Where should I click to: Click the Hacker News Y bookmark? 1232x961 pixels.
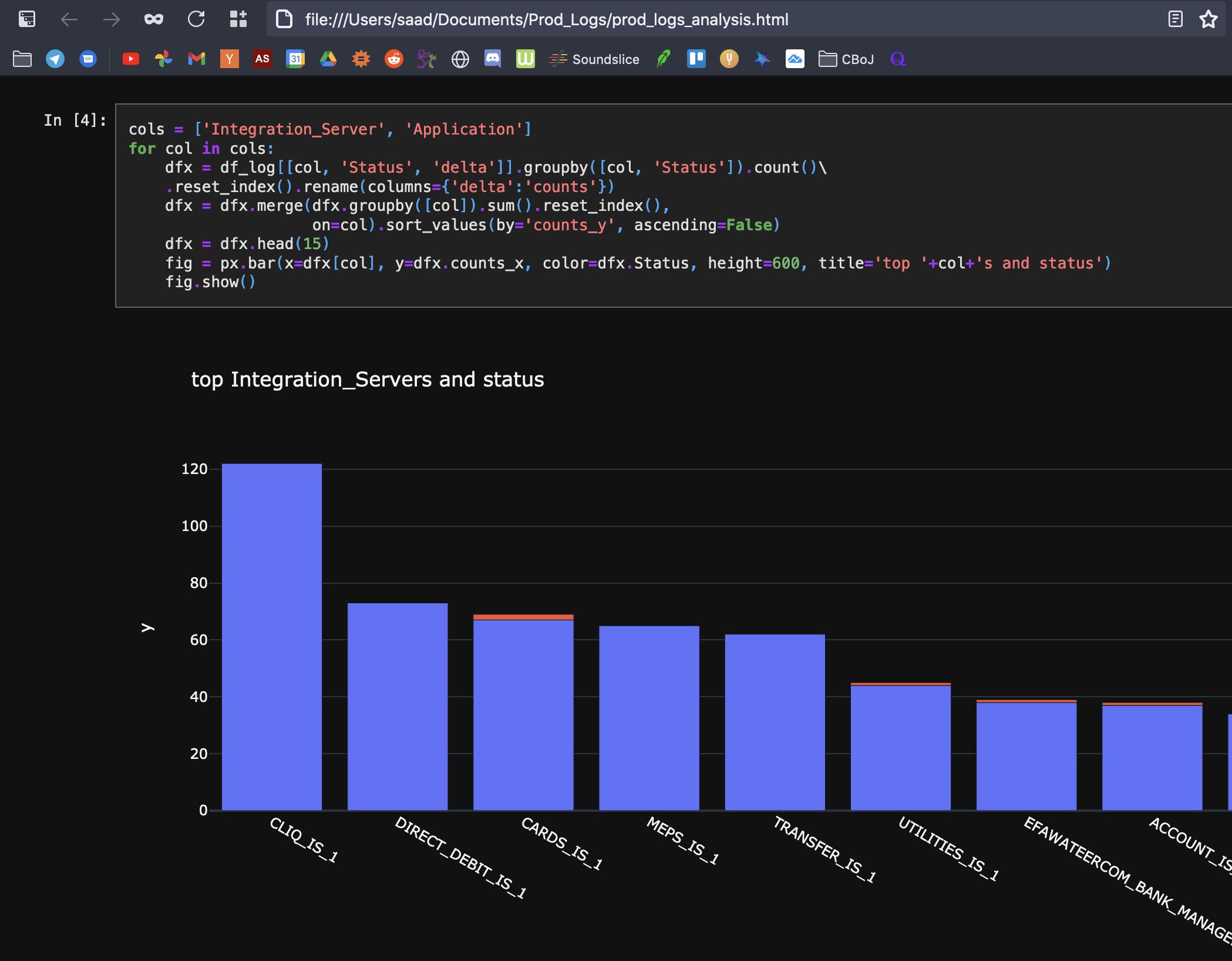[x=229, y=59]
